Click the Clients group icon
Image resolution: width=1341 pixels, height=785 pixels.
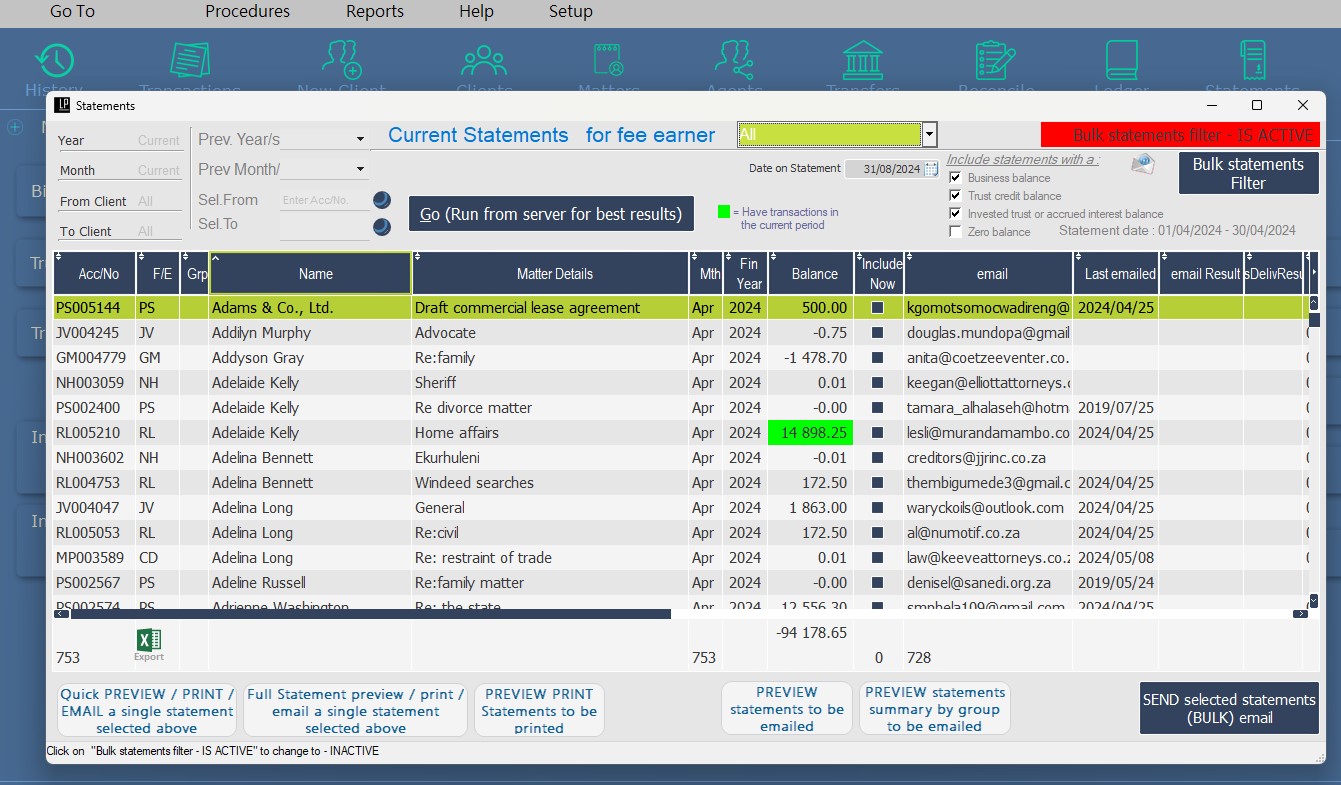(484, 62)
